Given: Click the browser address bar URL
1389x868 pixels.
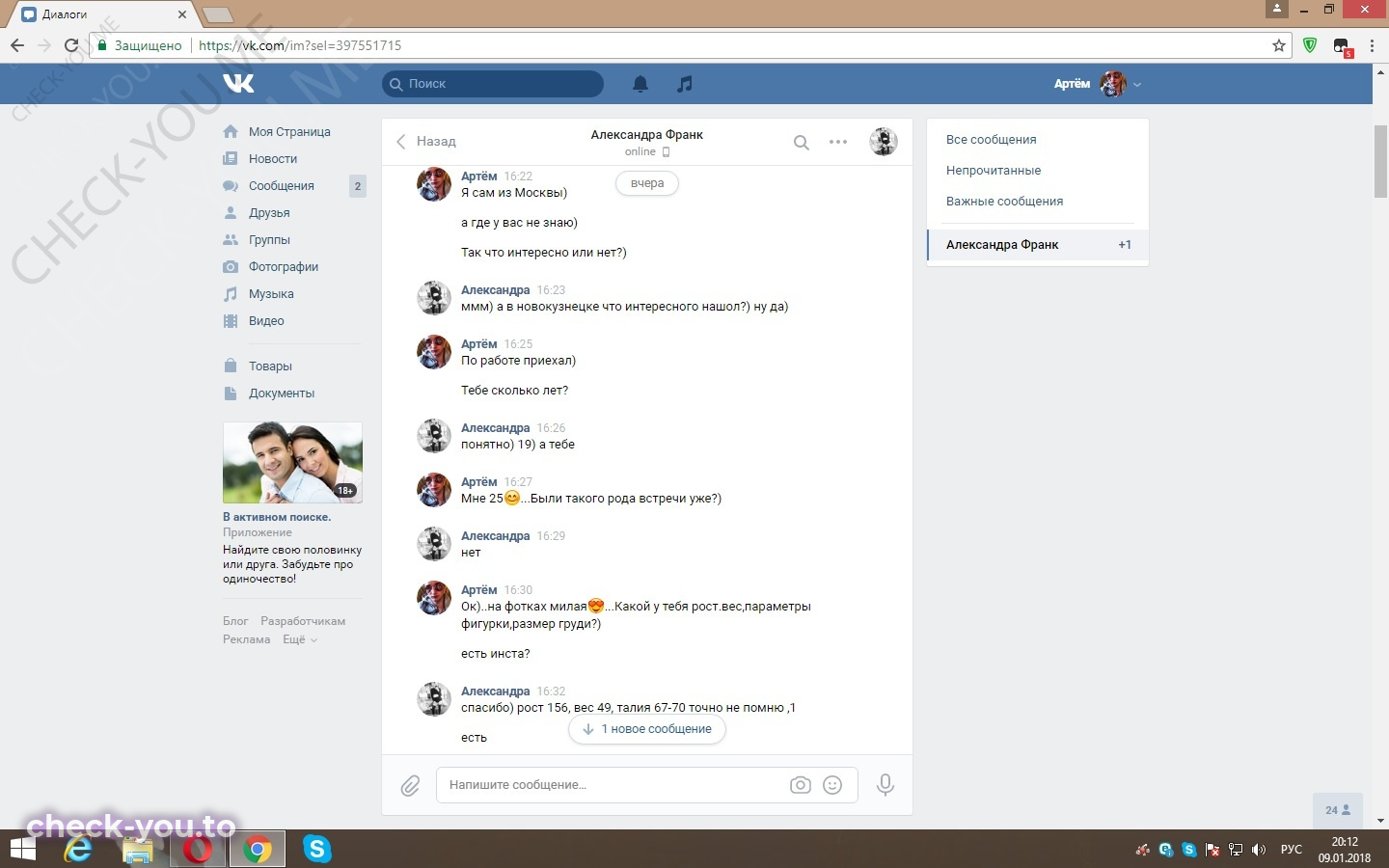Looking at the screenshot, I should tap(300, 45).
